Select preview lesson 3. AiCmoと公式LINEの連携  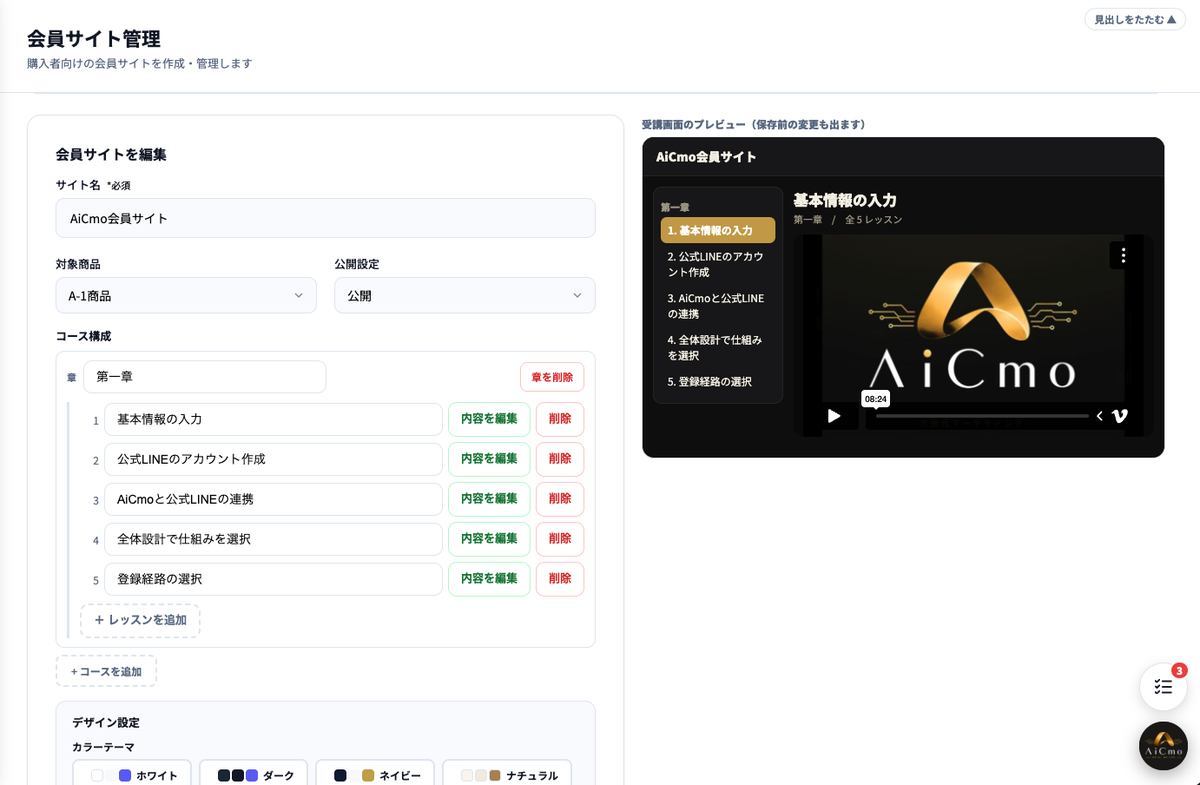coord(718,306)
